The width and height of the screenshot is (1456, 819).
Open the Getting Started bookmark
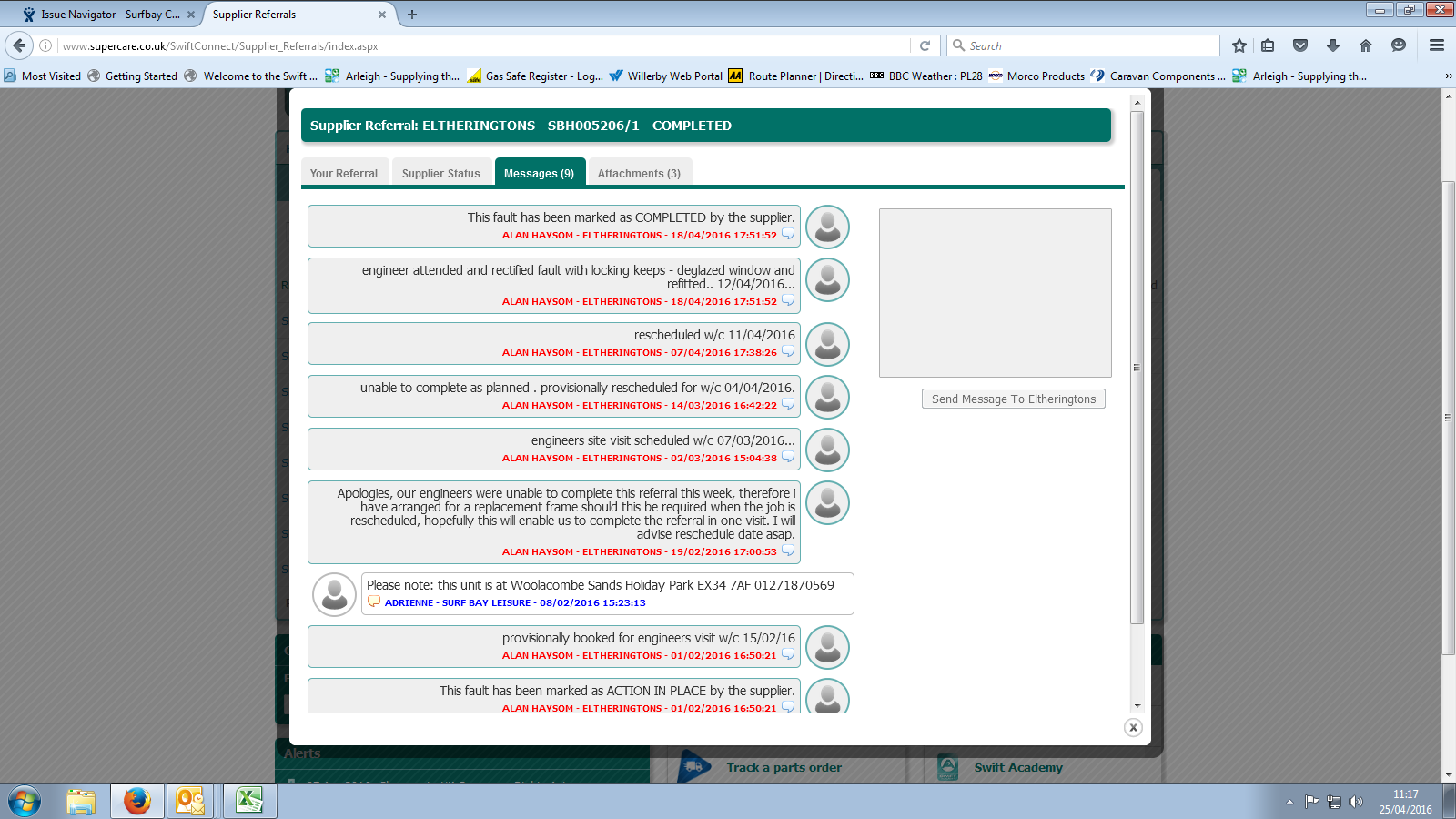point(132,76)
